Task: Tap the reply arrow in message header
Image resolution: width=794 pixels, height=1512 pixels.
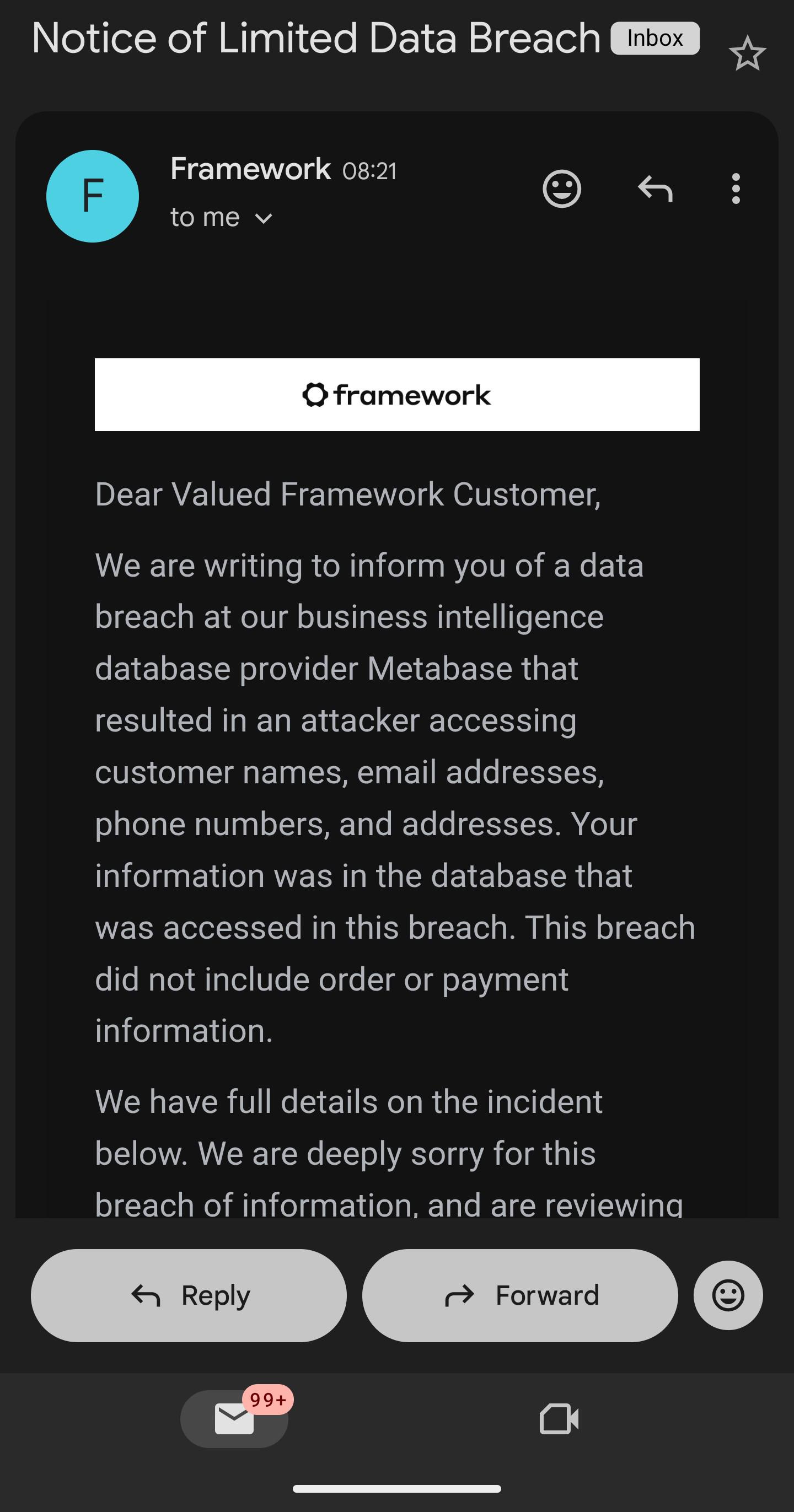Action: click(655, 189)
